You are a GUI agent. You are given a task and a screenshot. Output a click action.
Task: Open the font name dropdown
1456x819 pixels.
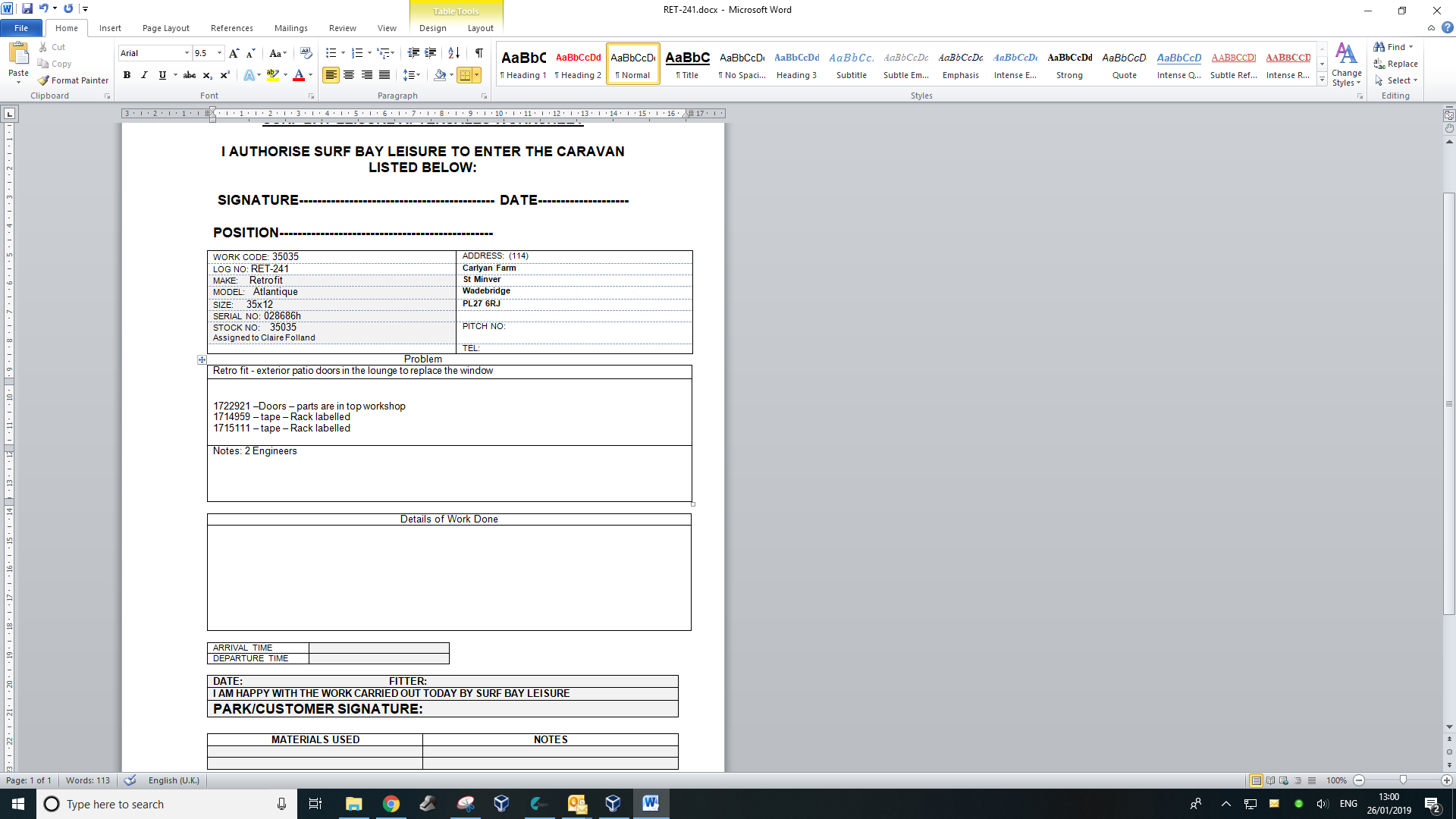(x=187, y=53)
